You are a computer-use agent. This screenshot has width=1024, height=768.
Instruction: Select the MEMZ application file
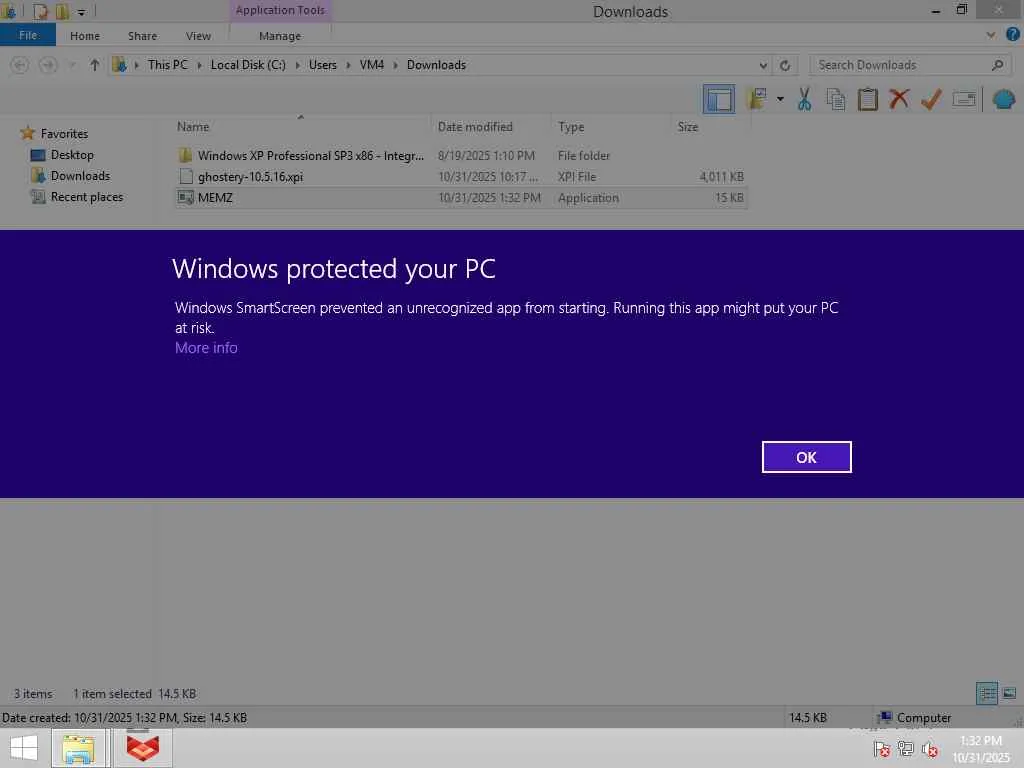click(460, 197)
